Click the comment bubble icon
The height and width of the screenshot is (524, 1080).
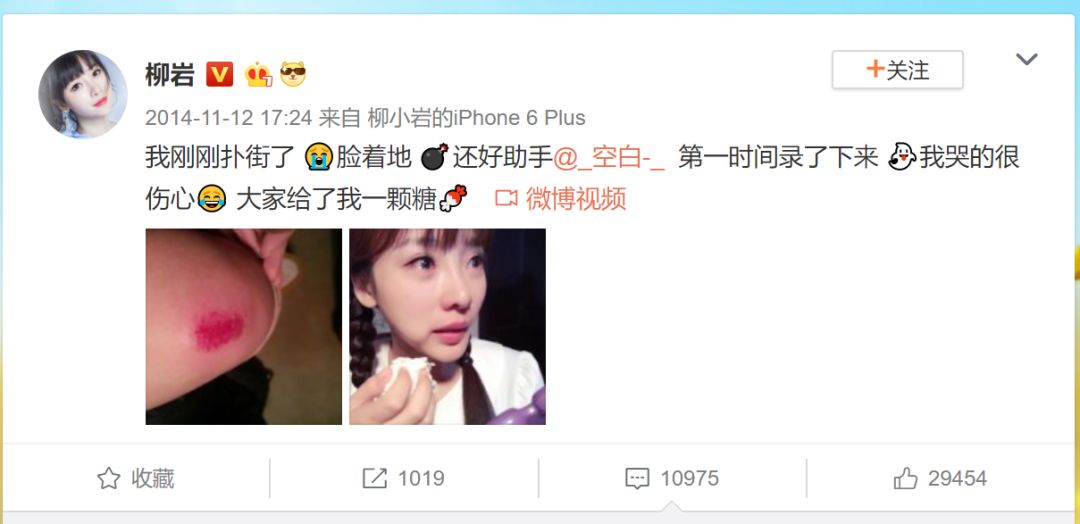pos(637,479)
